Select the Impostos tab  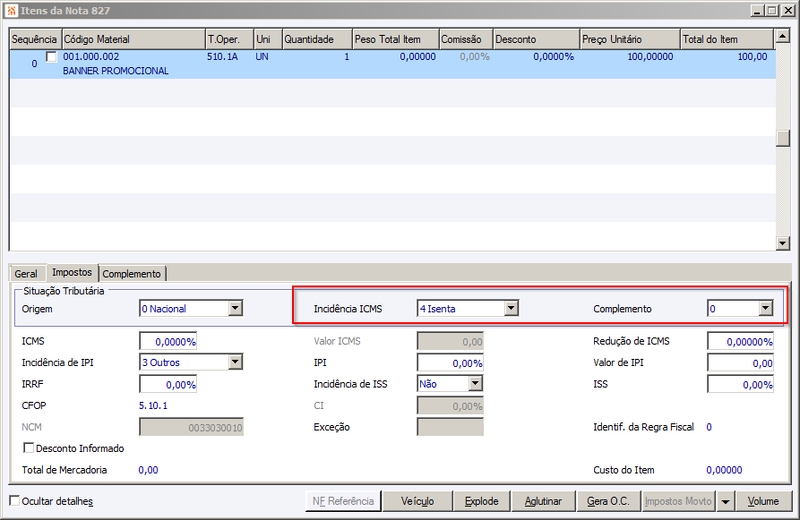(72, 273)
